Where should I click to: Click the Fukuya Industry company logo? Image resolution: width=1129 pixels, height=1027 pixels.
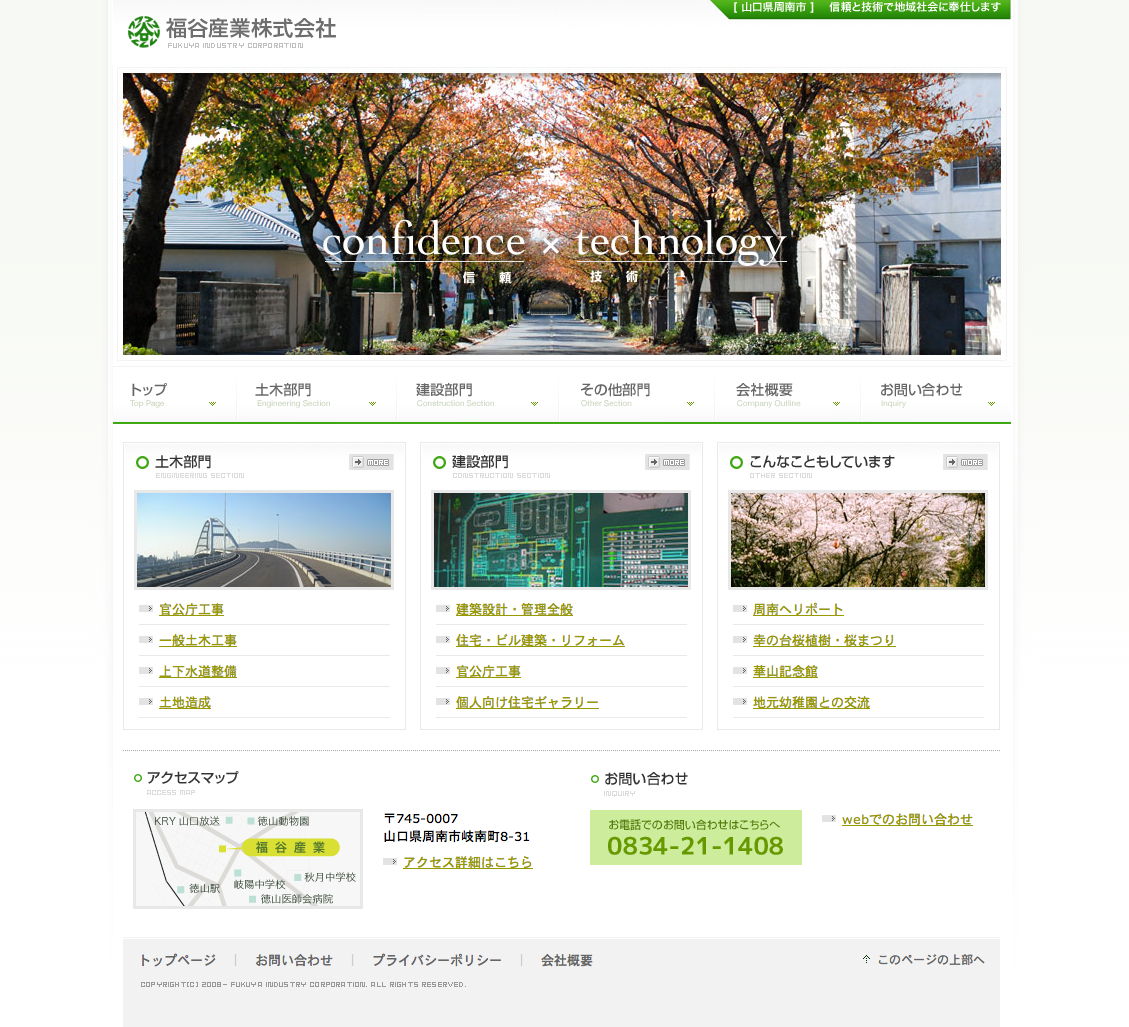[x=231, y=32]
